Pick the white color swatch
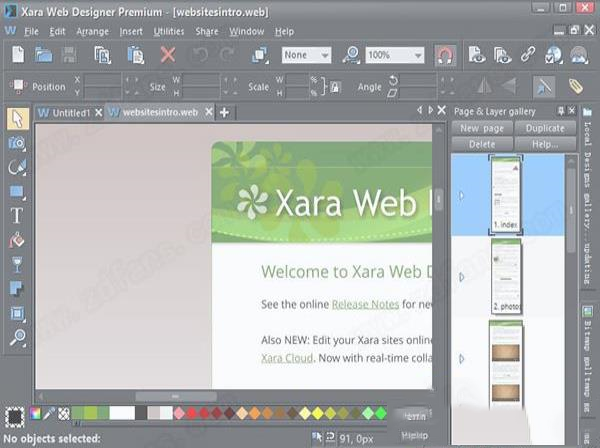 (x=121, y=413)
